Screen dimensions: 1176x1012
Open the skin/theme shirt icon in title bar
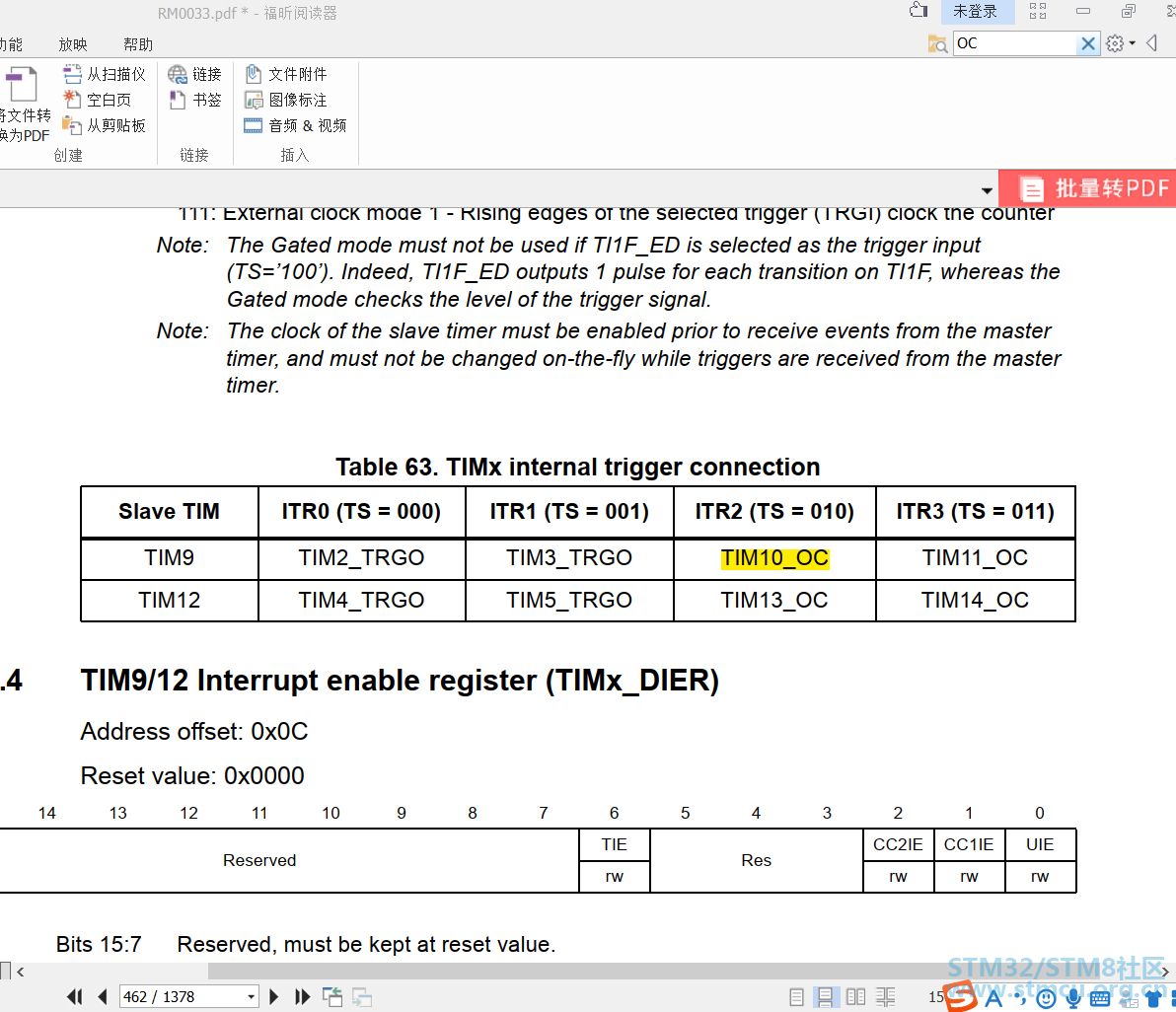[919, 11]
